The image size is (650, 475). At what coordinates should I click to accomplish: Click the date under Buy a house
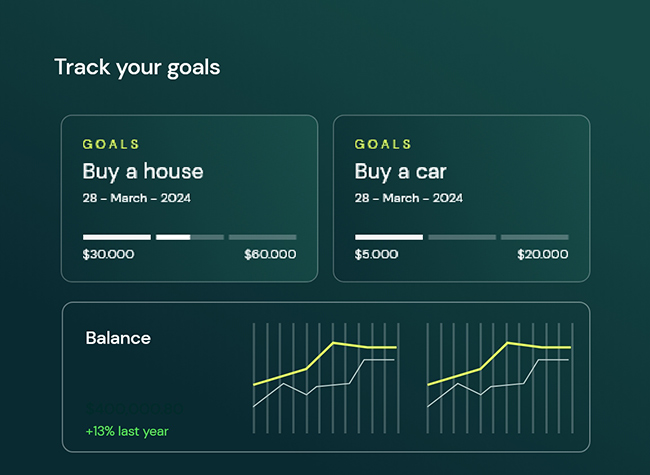click(x=136, y=198)
